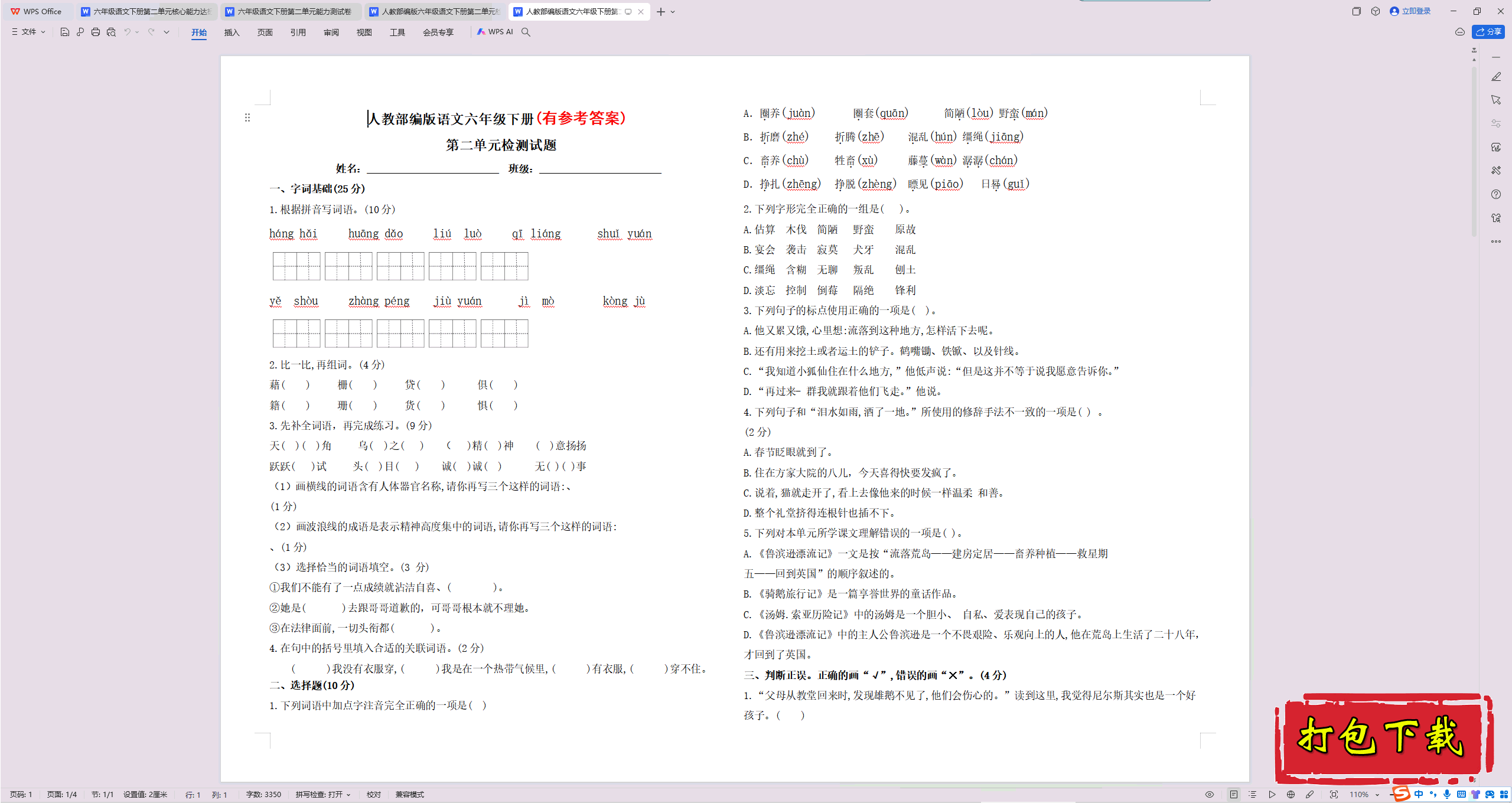Click 字数: 3350 word count
Viewport: 1512px width, 803px height.
(x=263, y=795)
